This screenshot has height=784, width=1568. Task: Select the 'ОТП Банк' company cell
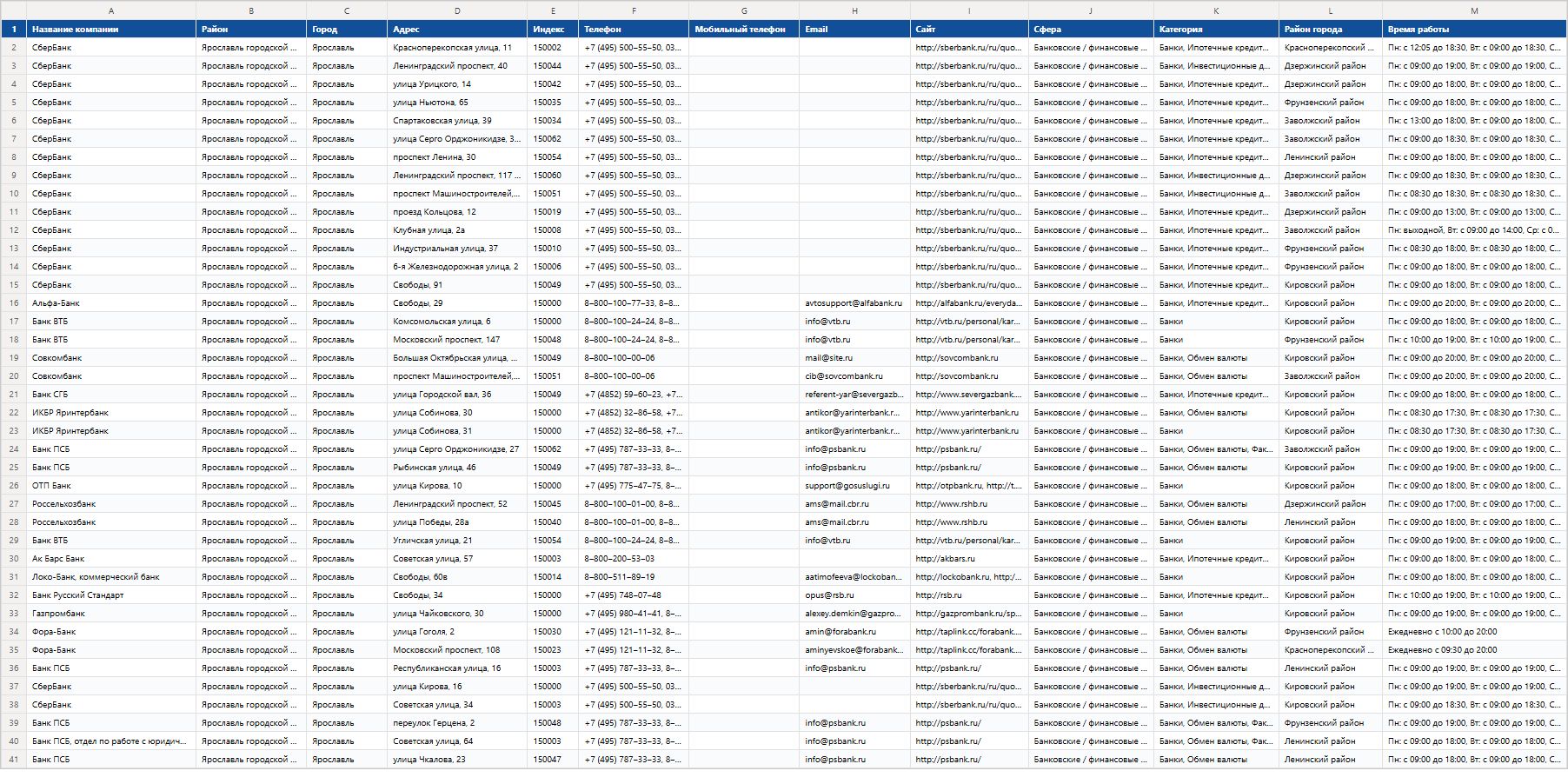111,486
